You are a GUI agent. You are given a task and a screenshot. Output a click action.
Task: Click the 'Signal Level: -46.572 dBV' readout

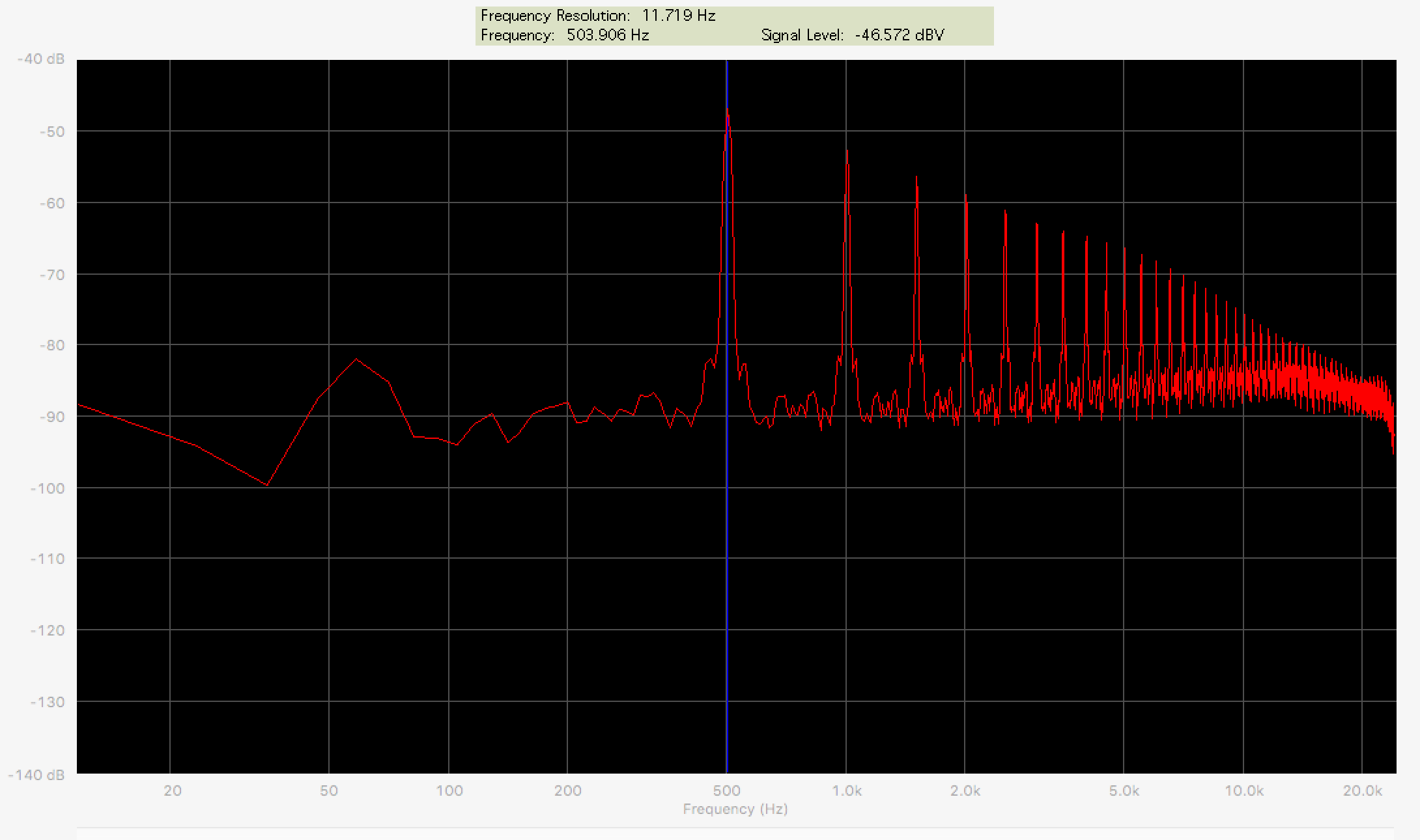pyautogui.click(x=853, y=35)
